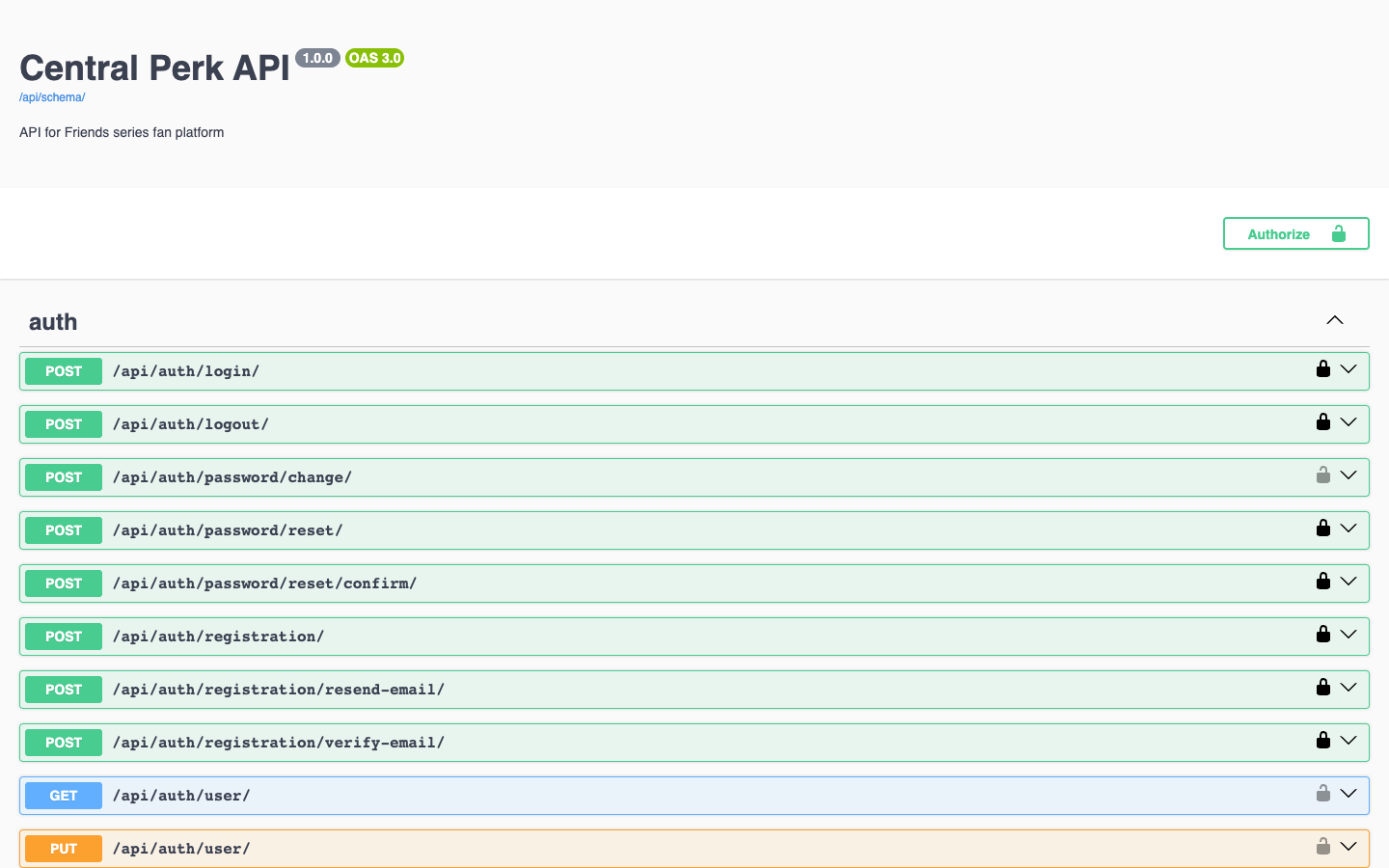
Task: Click the /api/auth/password/change/ path text
Action: click(x=232, y=477)
